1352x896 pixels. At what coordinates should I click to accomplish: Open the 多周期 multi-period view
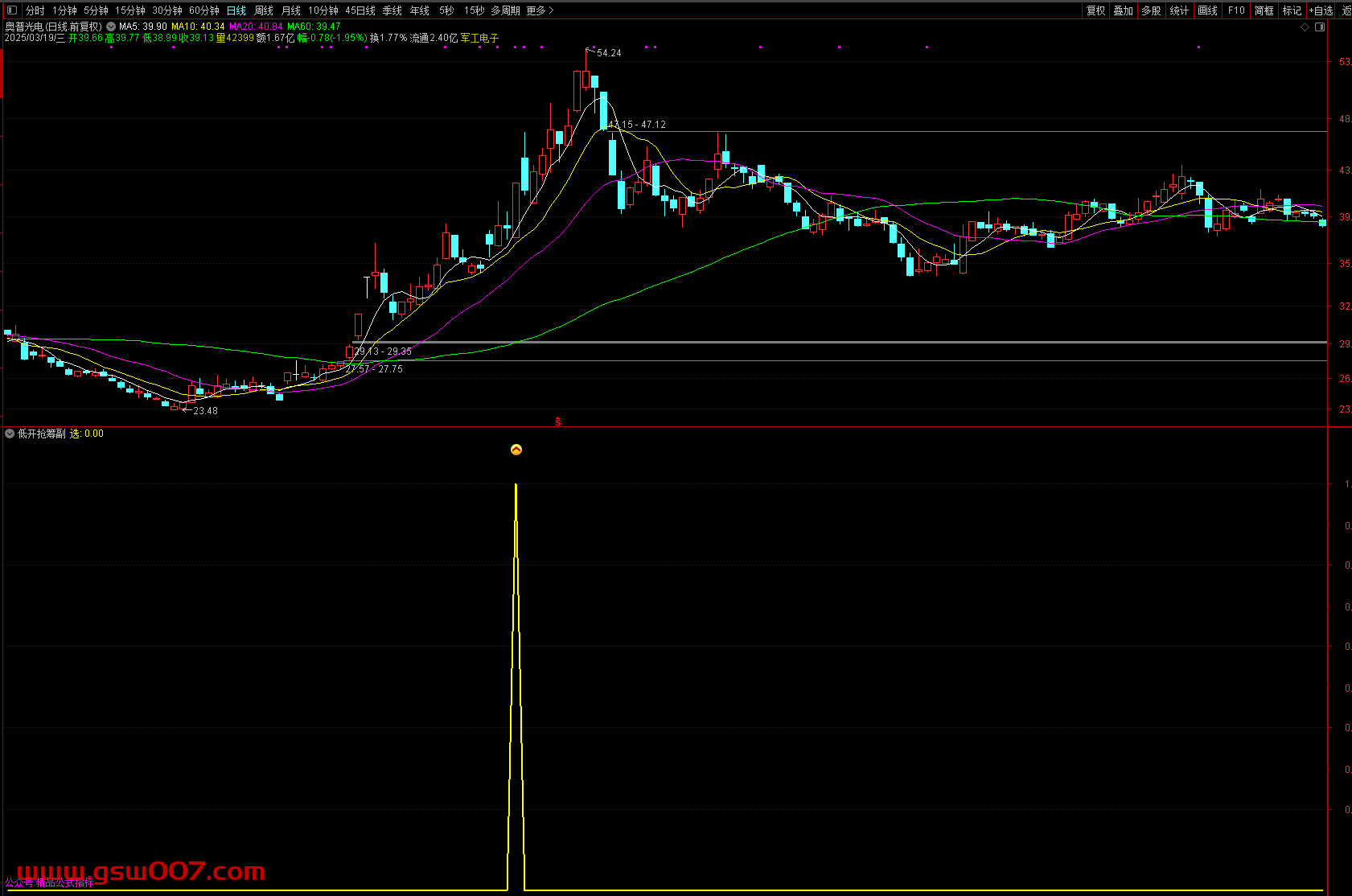(x=506, y=10)
